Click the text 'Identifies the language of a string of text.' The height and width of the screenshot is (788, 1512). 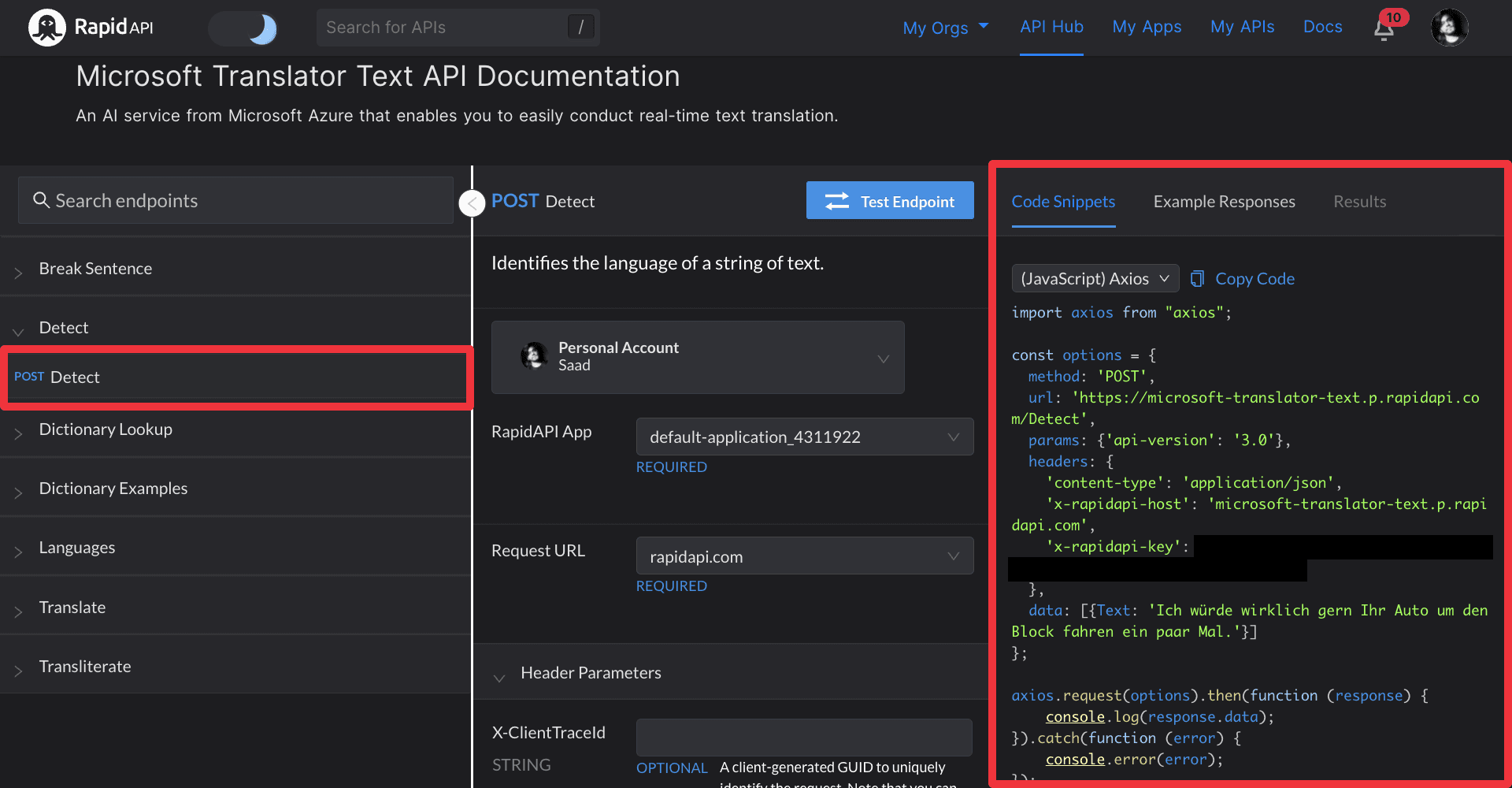point(658,263)
